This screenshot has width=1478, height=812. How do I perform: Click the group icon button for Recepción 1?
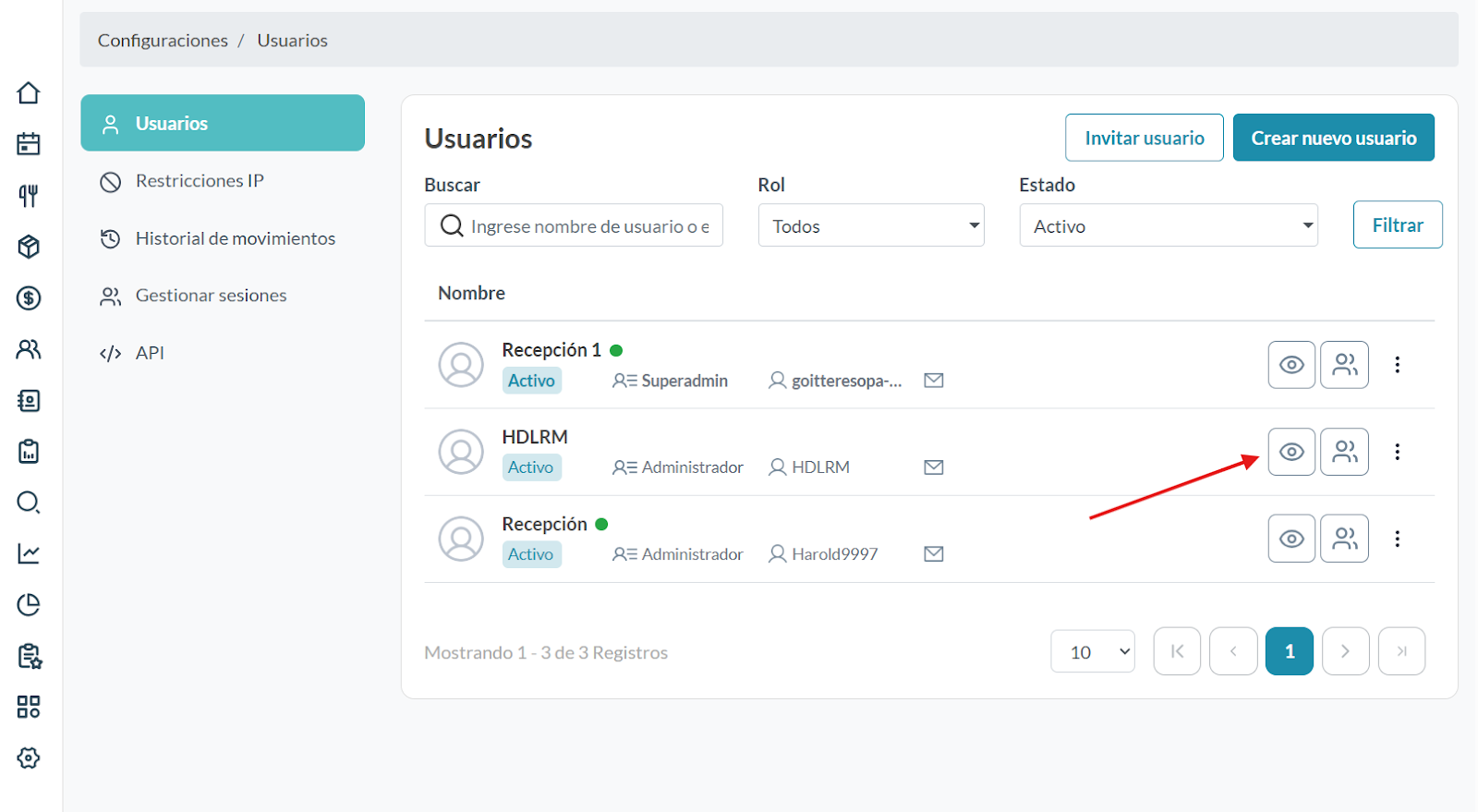coord(1344,365)
